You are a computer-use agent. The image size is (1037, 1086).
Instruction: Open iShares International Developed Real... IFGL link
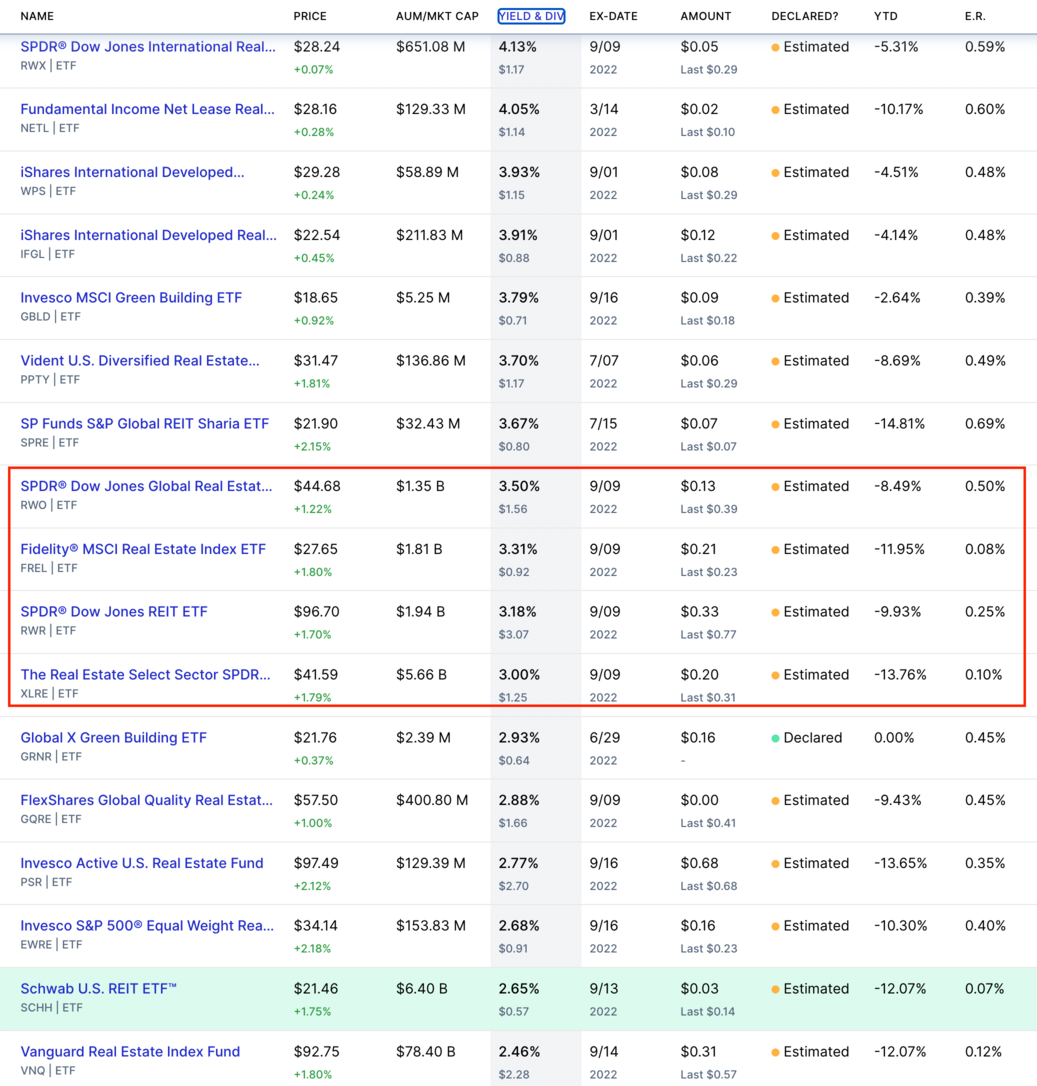pyautogui.click(x=148, y=235)
